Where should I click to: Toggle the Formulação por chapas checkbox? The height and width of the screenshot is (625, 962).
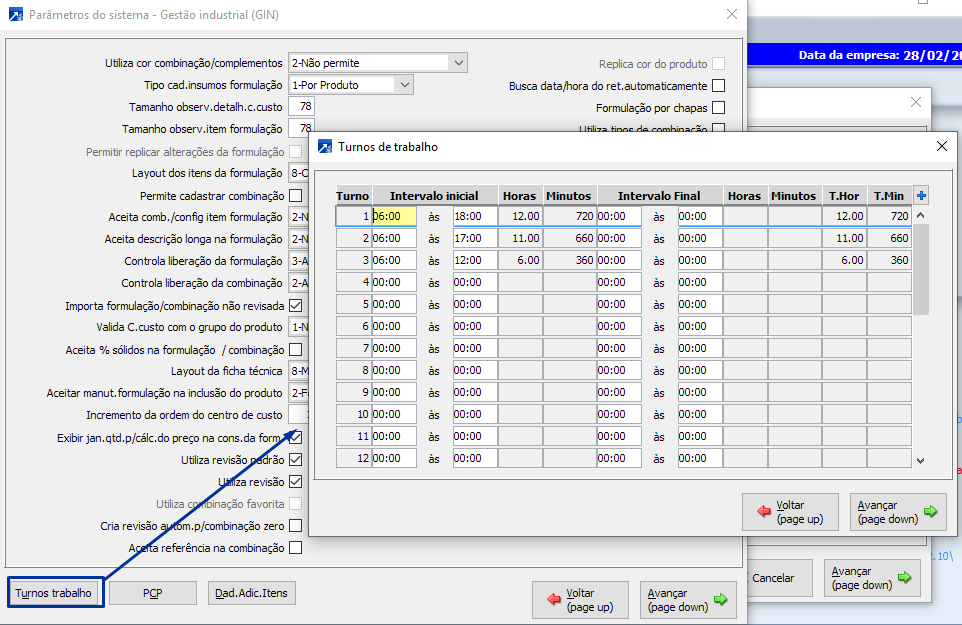[718, 108]
